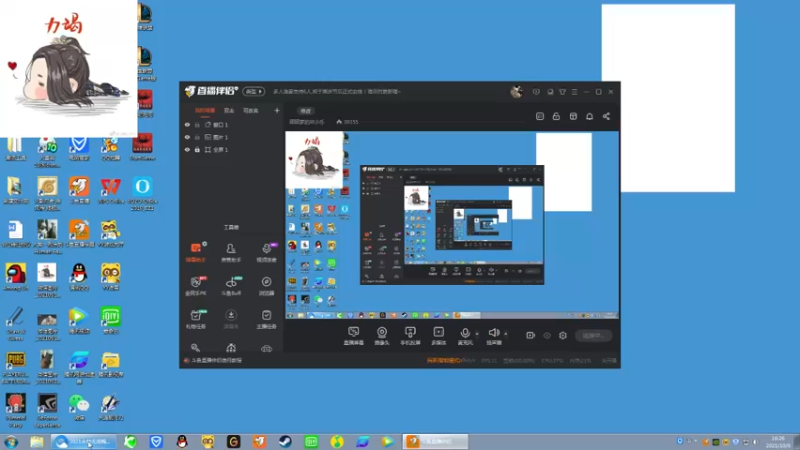800x450 pixels.
Task: Open the iQIYI desktop shortcut
Action: tap(111, 321)
